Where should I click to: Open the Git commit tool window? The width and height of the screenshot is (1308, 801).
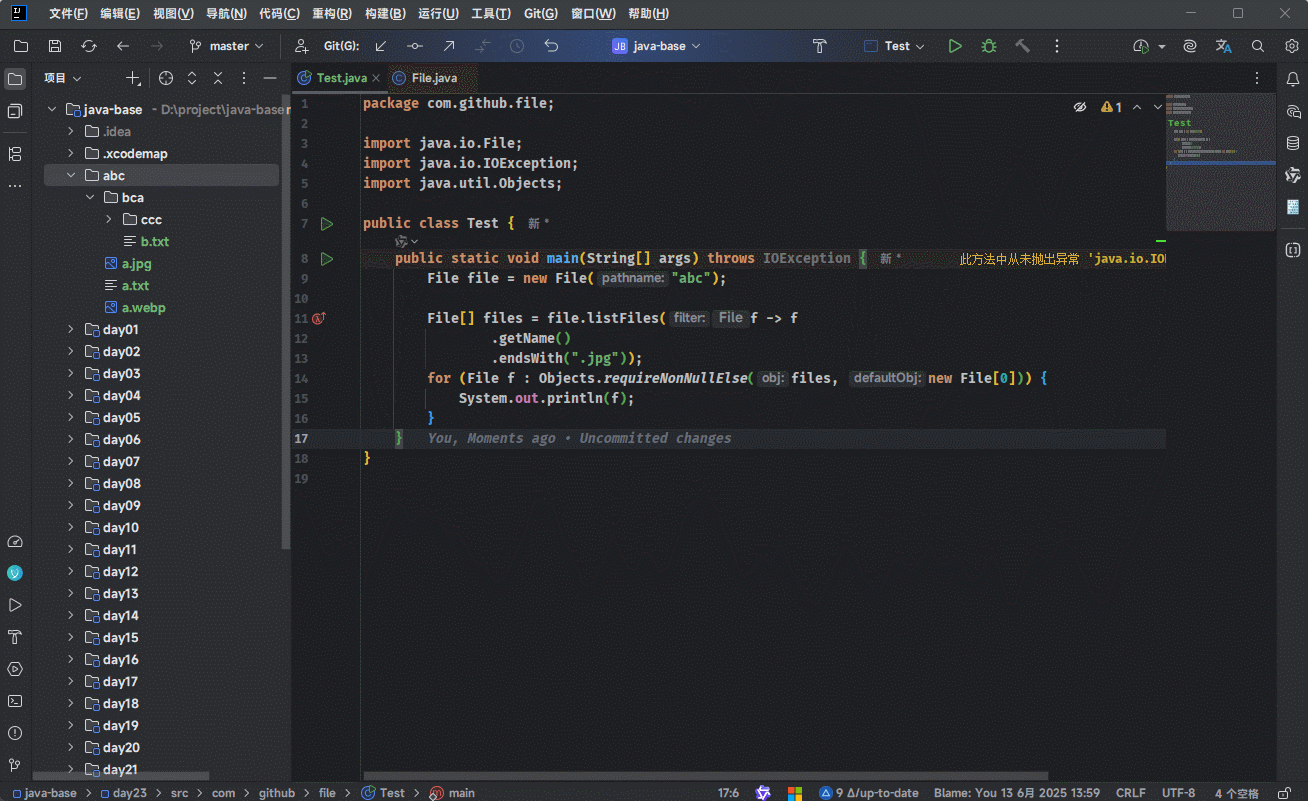pos(15,111)
